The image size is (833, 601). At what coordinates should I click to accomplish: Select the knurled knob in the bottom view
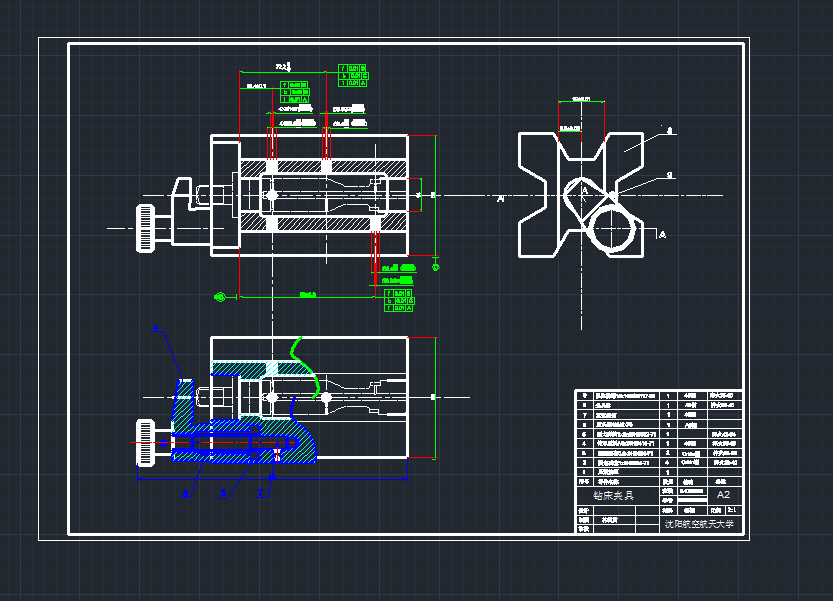145,443
